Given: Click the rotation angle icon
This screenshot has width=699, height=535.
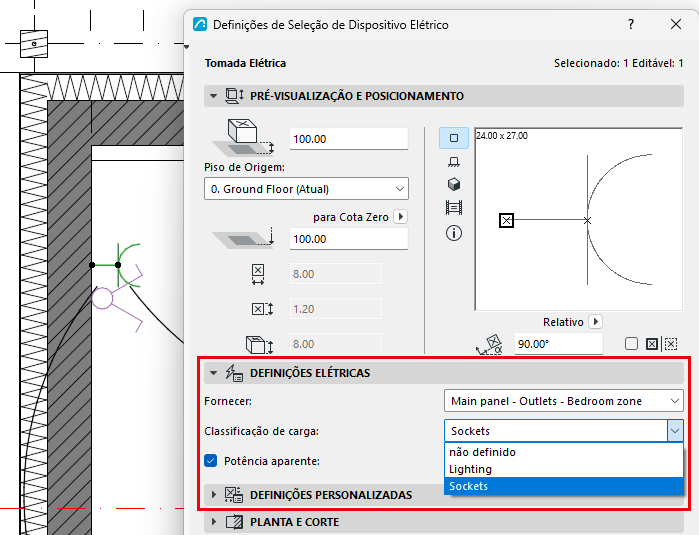Looking at the screenshot, I should (x=489, y=345).
